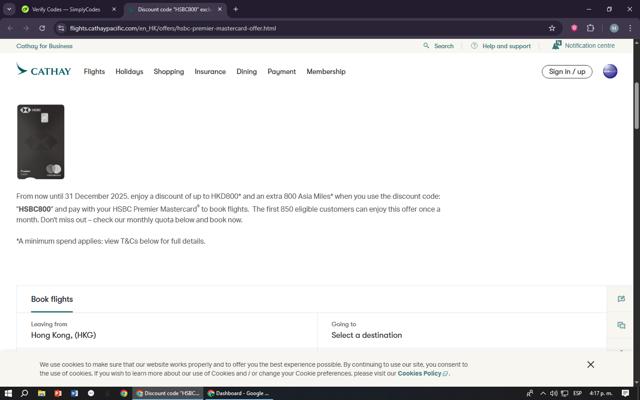Click the volume icon in tray
Screen dimensions: 640x400
click(553, 393)
